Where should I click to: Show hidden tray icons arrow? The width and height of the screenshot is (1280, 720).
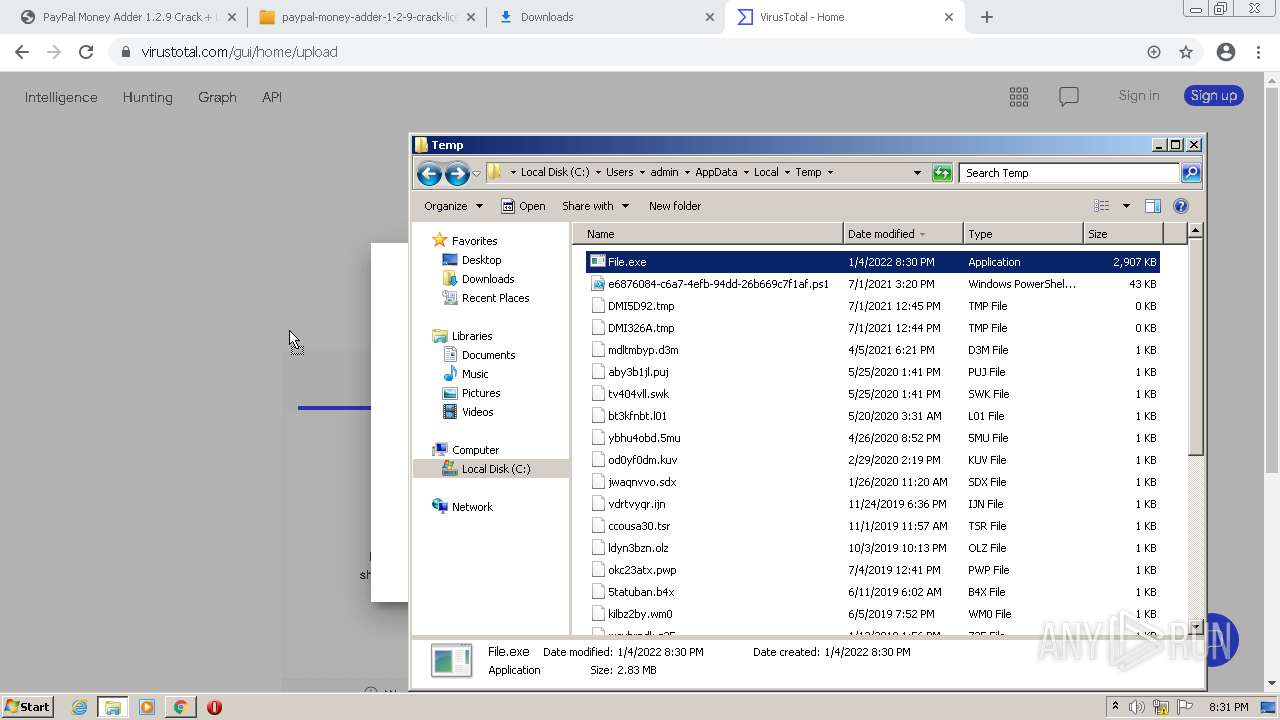[x=1115, y=707]
